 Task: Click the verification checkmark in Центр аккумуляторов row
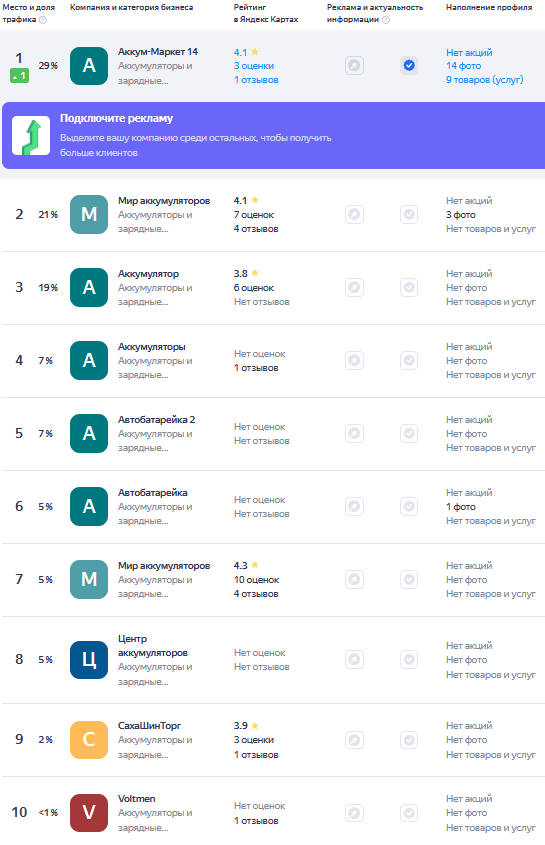pos(409,660)
